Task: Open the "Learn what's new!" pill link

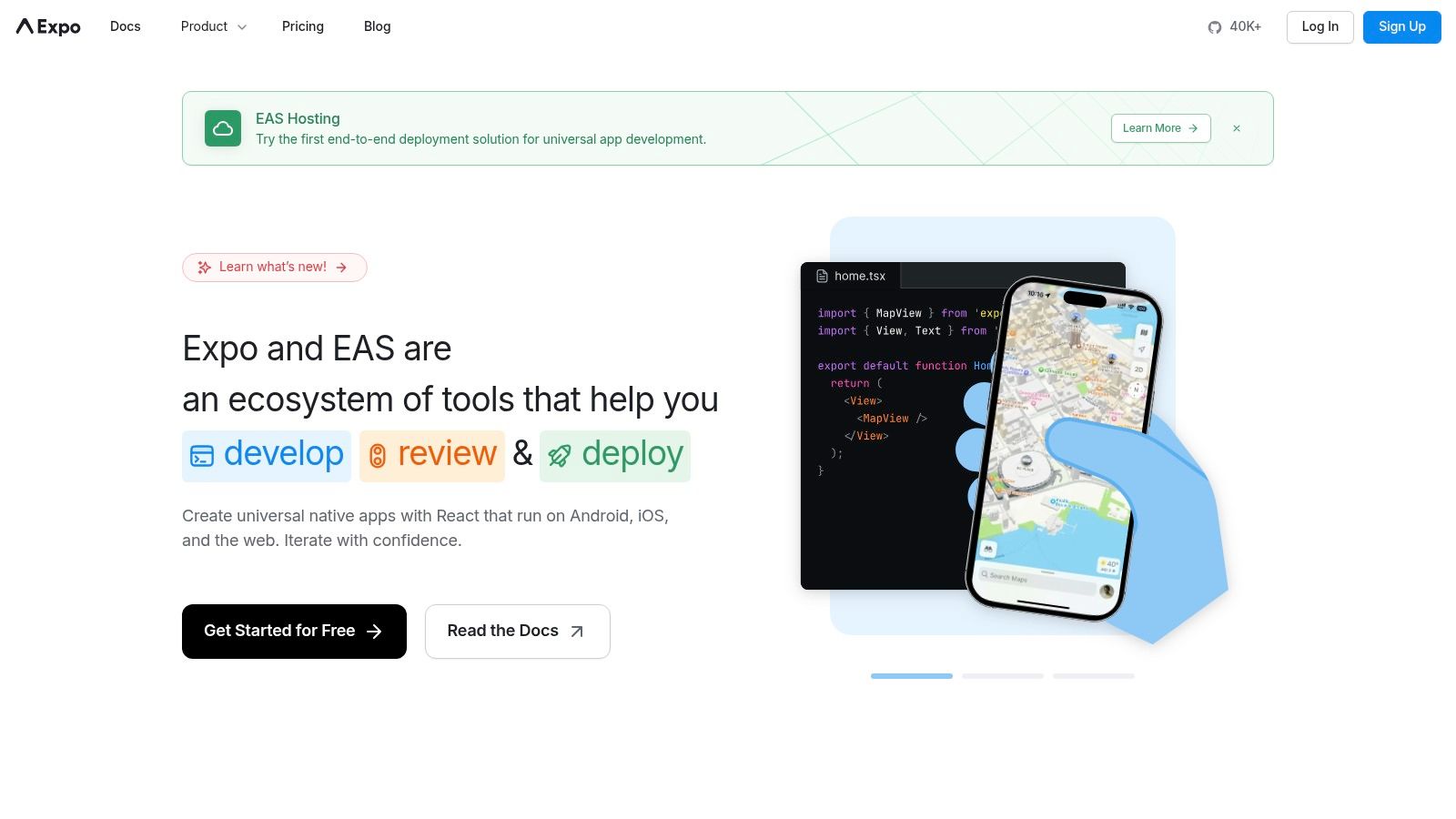Action: pos(275,268)
